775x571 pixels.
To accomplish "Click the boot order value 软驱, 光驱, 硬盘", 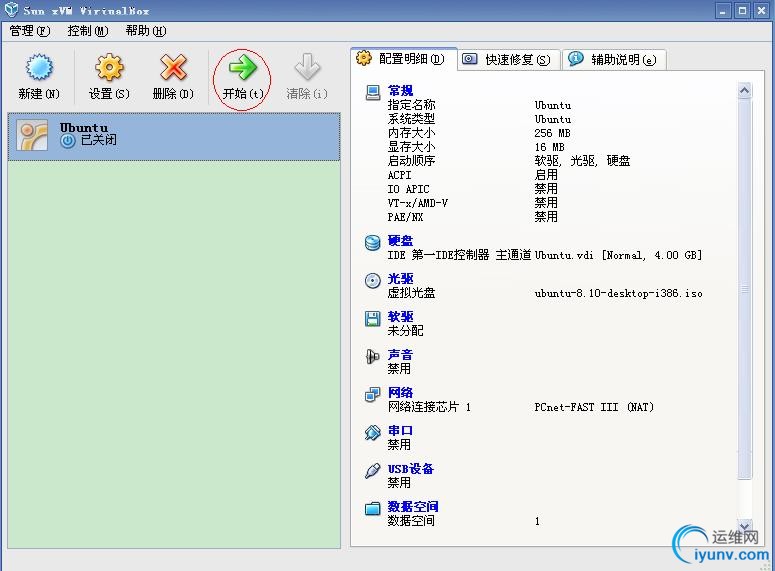I will point(582,161).
